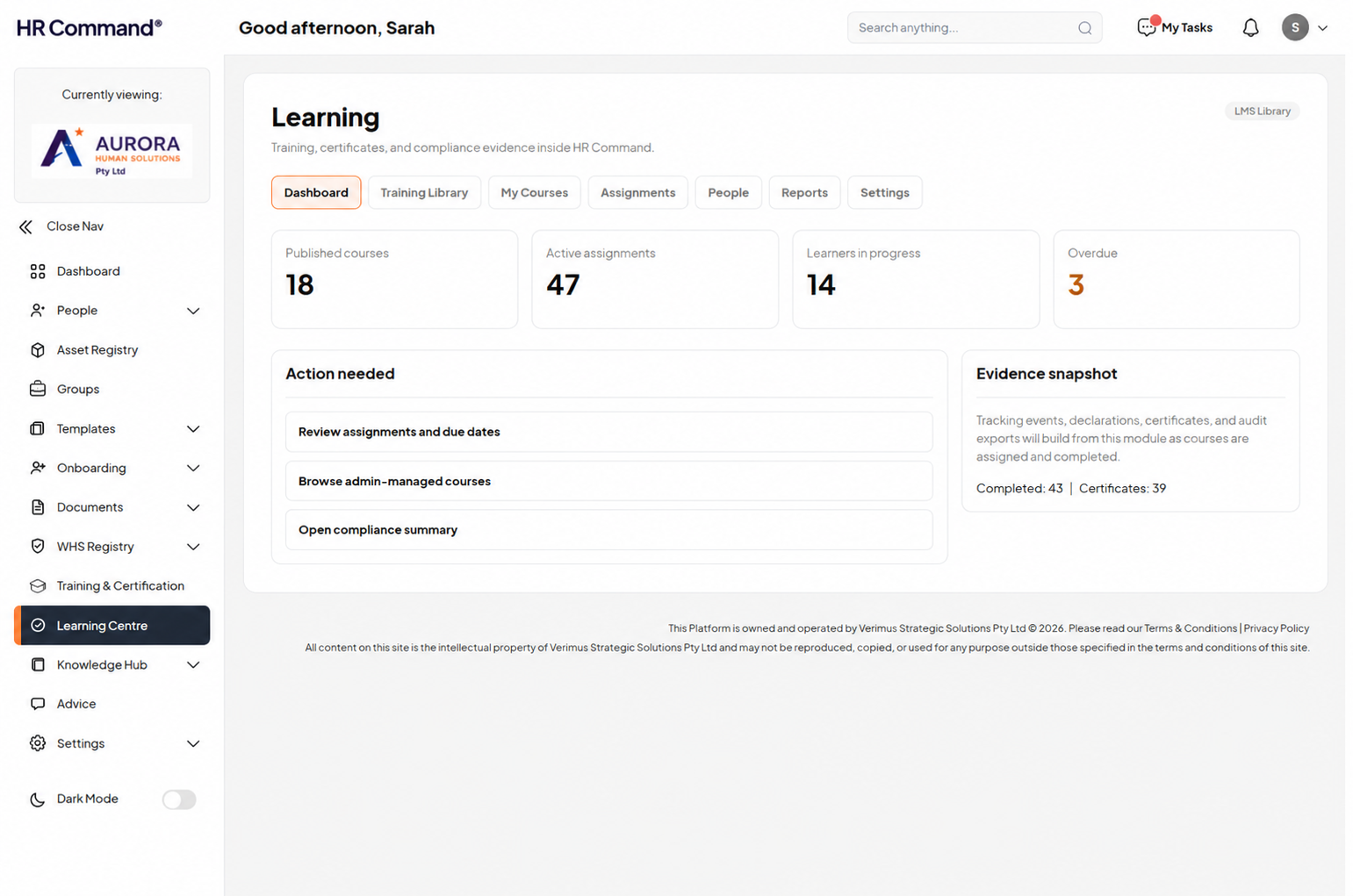Click the Onboarding person-plus icon

[x=37, y=468]
